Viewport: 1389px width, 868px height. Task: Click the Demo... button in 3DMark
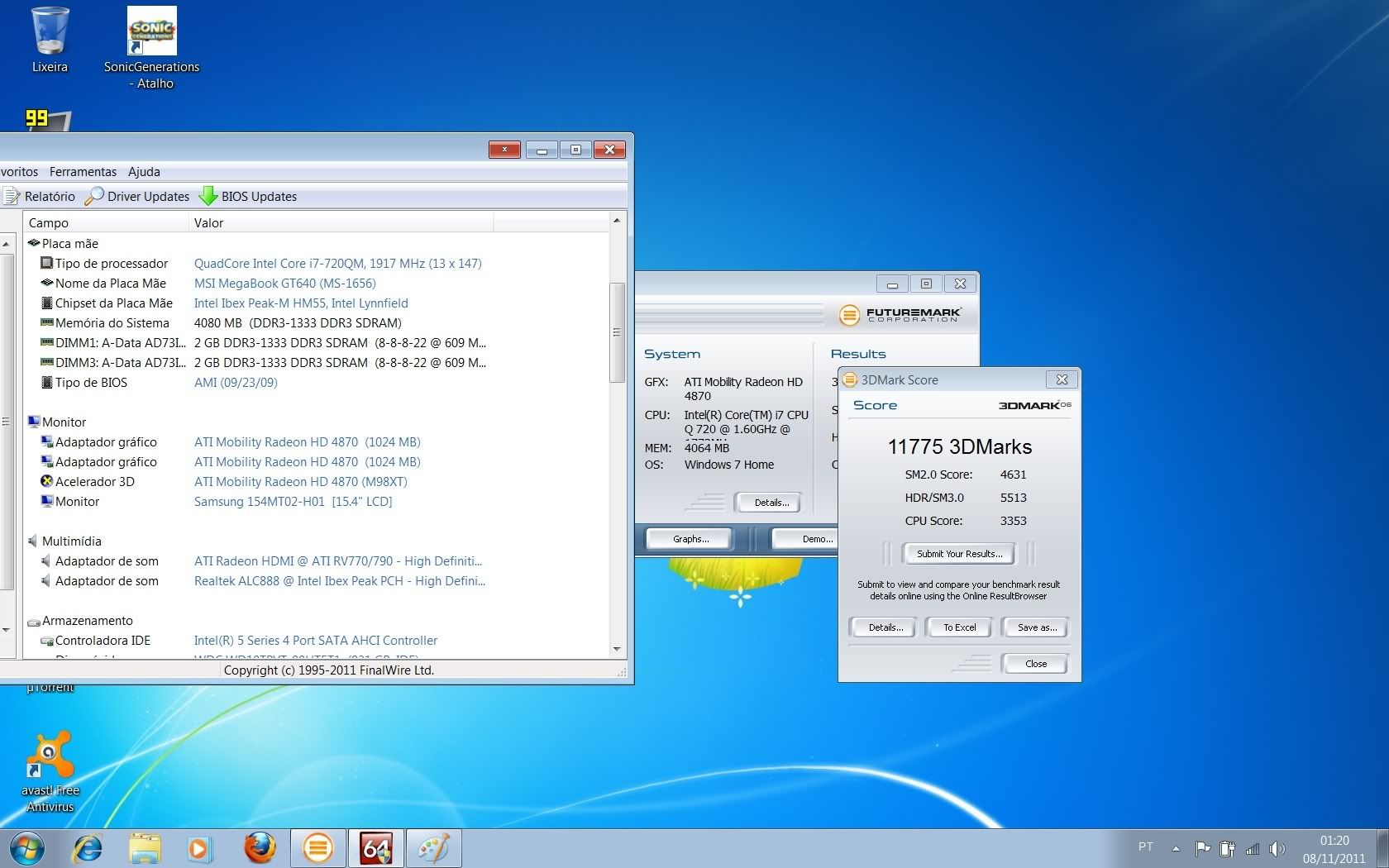[x=805, y=539]
